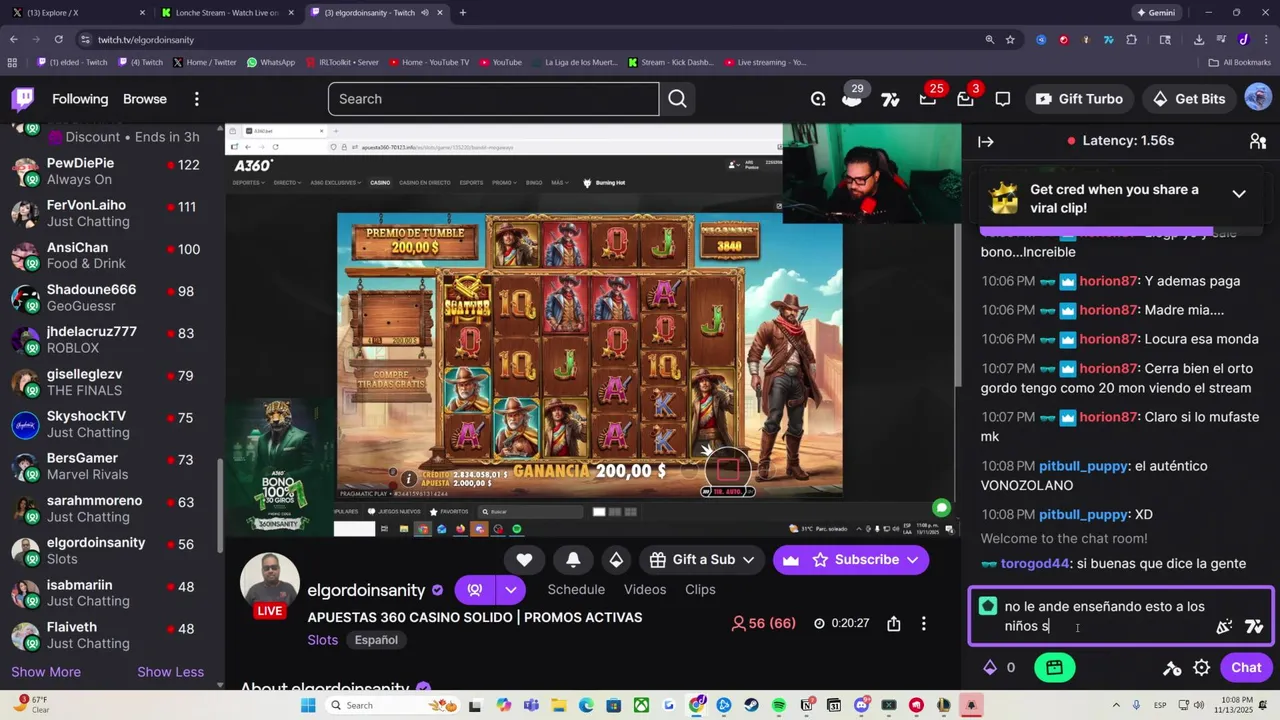The width and height of the screenshot is (1280, 720).
Task: Expand the viral clip callout chevron
Action: (x=1239, y=194)
